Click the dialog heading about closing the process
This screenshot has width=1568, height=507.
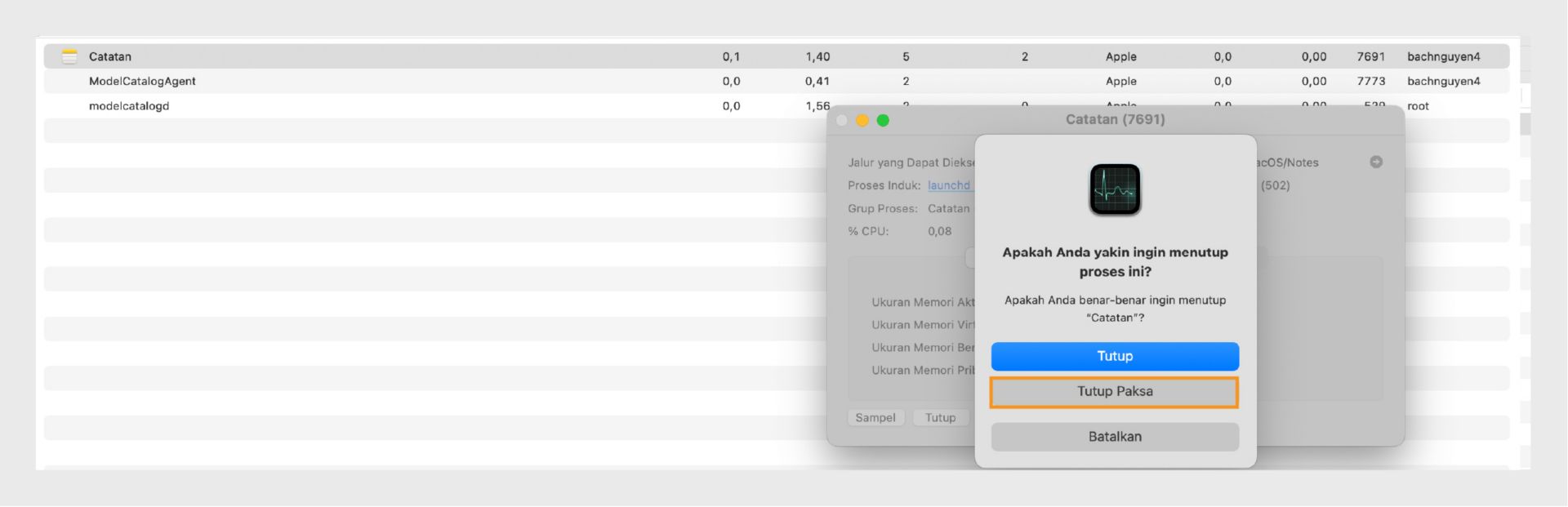(x=1115, y=262)
